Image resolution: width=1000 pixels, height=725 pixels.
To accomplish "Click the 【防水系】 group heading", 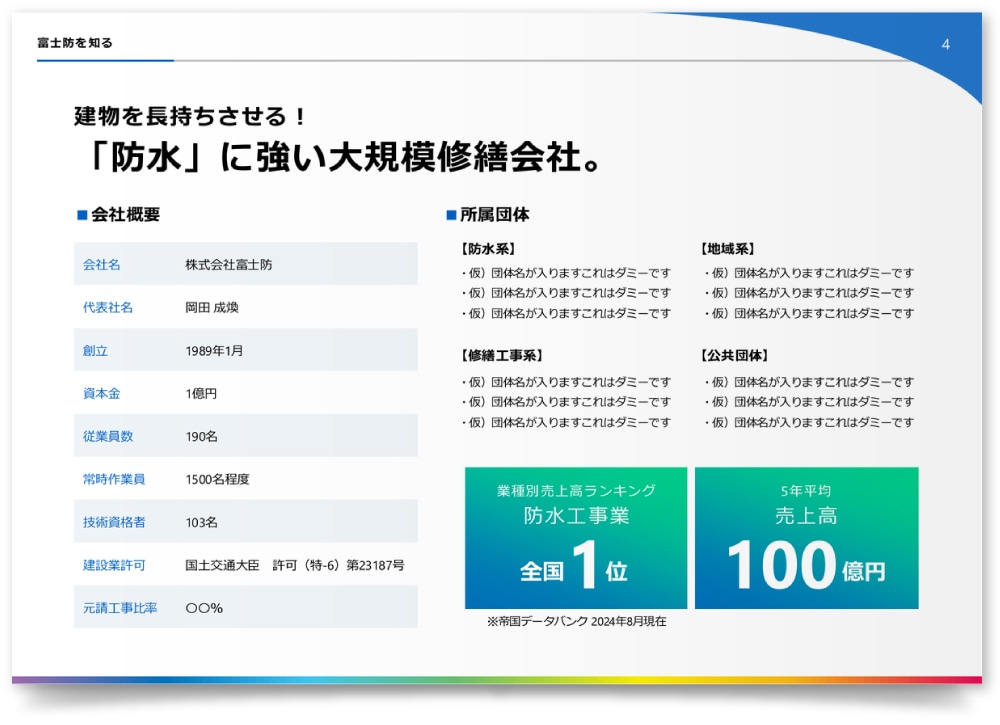I will point(489,249).
